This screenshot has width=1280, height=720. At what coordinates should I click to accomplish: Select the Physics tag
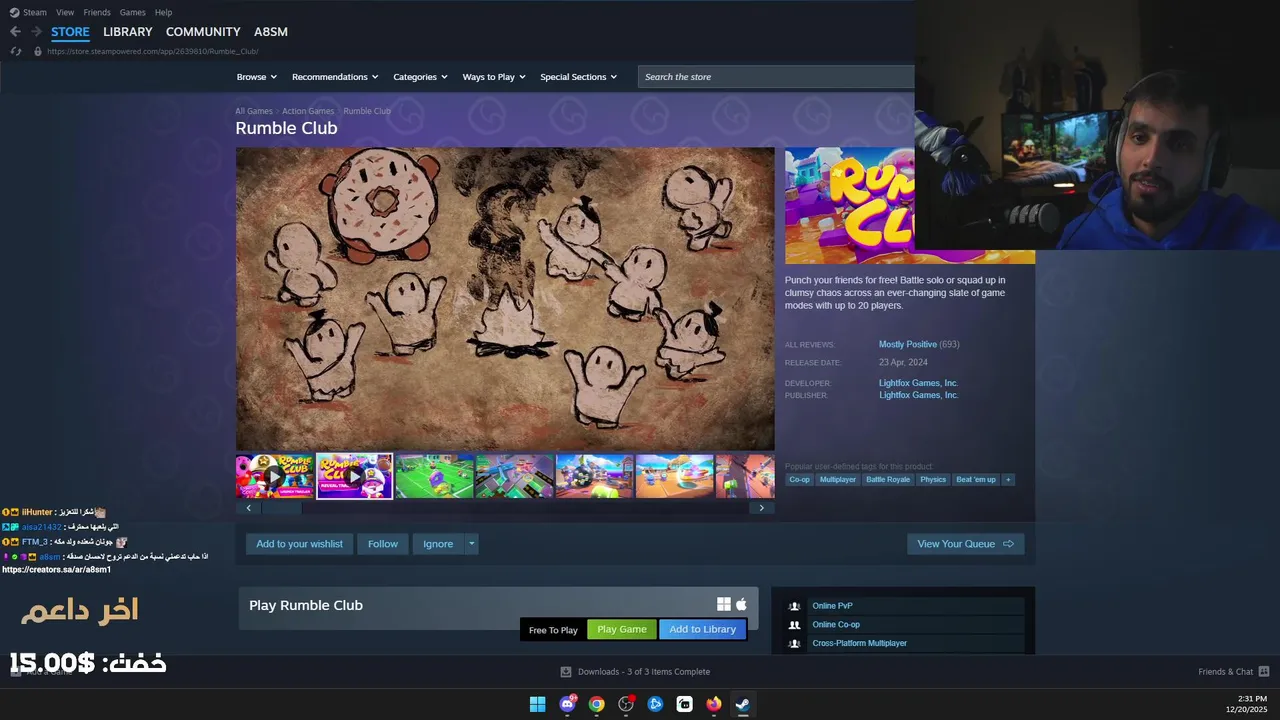(x=933, y=480)
